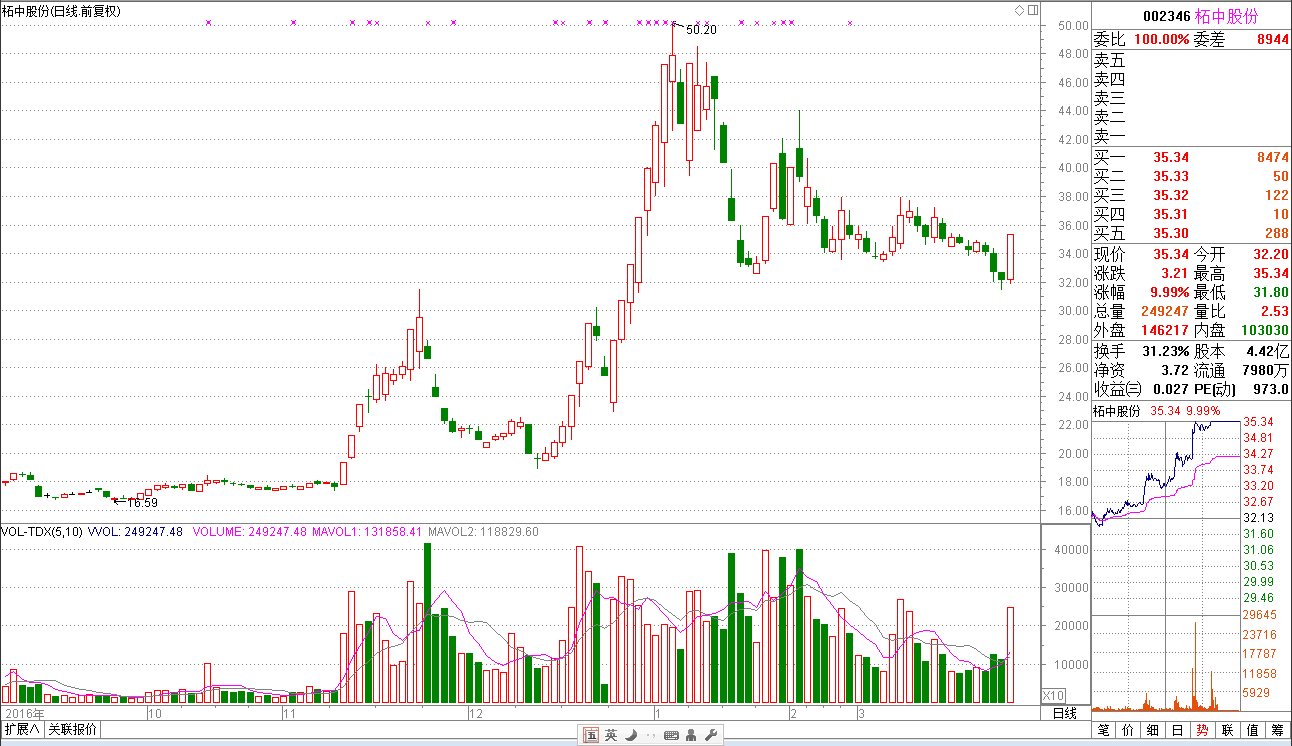The image size is (1292, 746).
Task: Click the 流通 7980万 value
Action: [x=1266, y=370]
